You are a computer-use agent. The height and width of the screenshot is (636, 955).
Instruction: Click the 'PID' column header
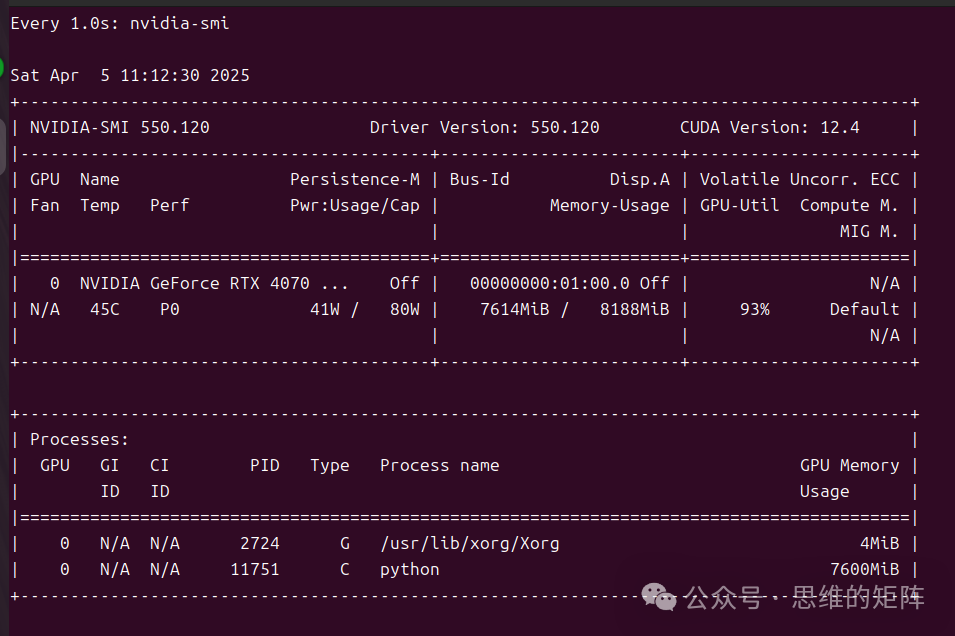click(264, 465)
